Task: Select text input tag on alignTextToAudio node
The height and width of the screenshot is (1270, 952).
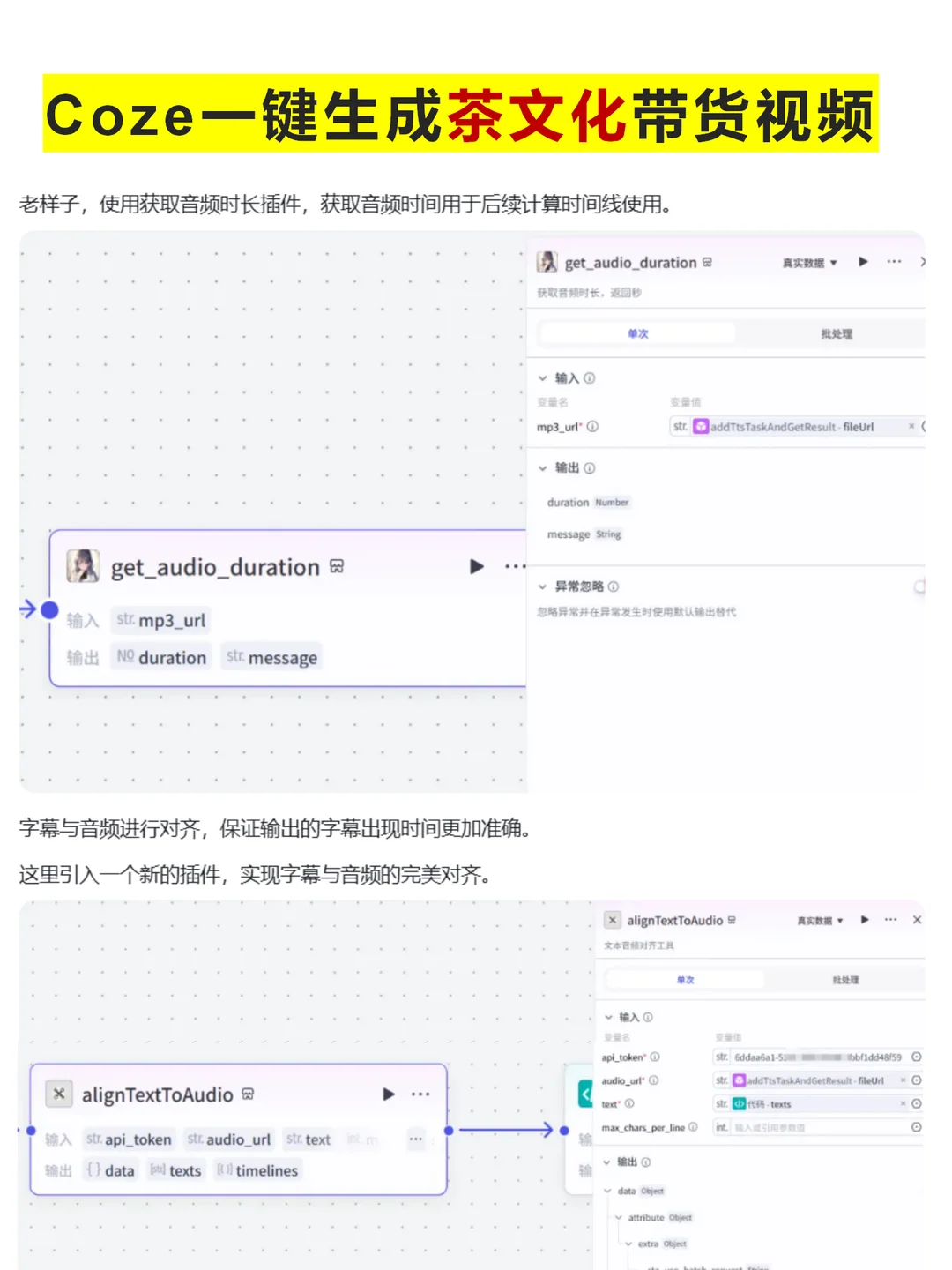Action: point(309,1139)
